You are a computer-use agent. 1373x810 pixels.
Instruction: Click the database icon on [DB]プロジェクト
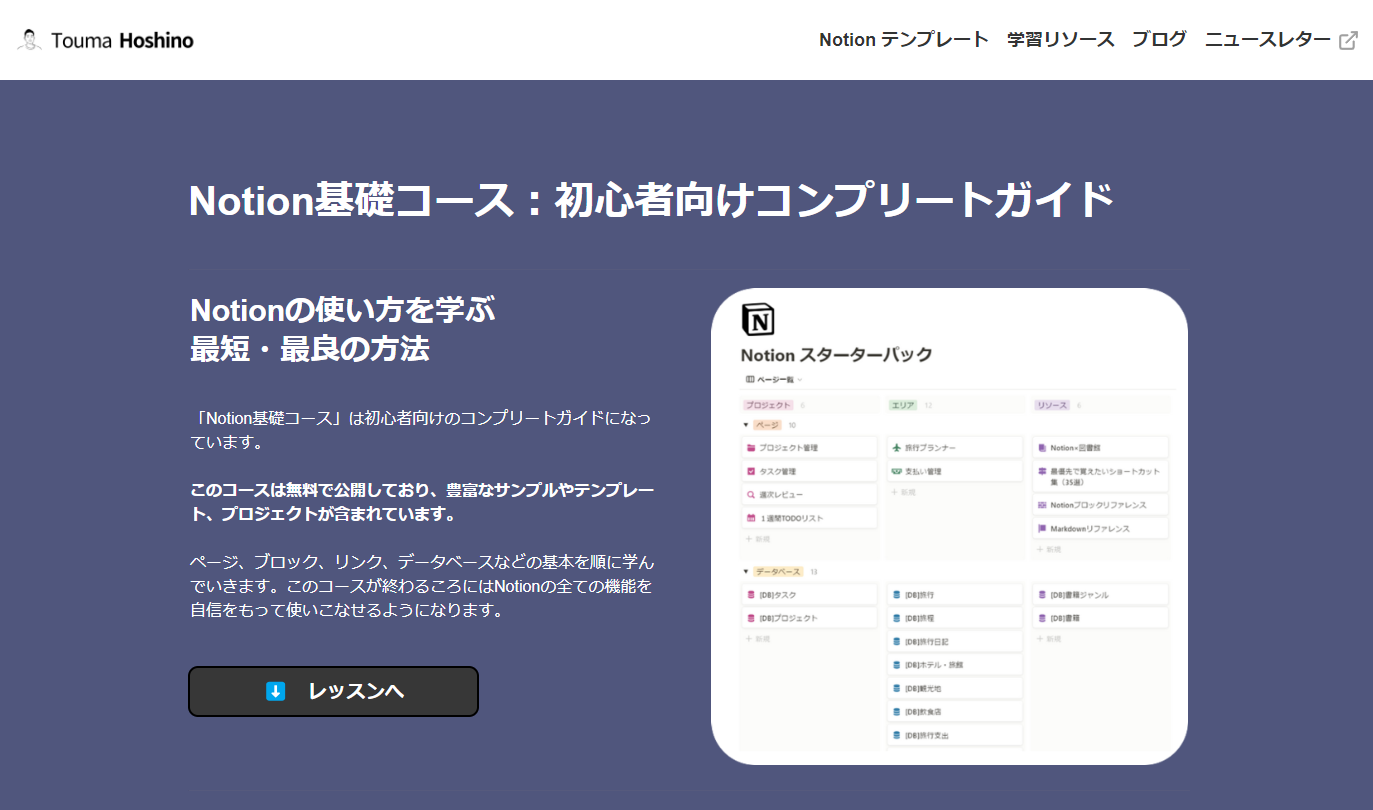751,618
